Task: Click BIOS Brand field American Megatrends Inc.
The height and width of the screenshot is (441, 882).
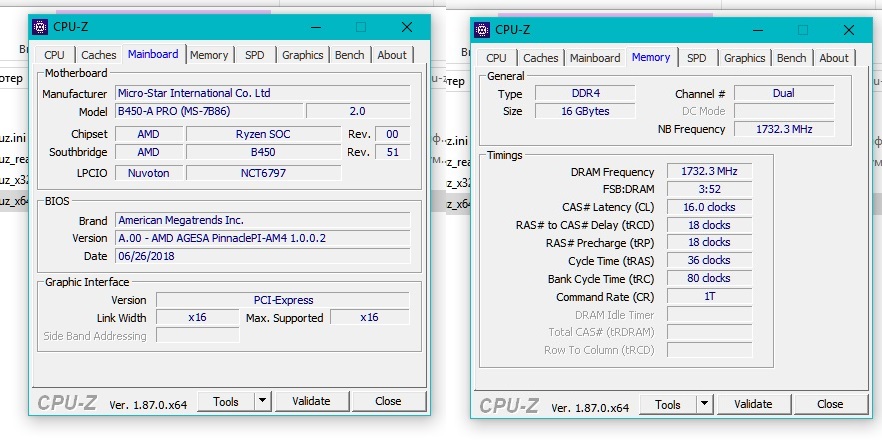Action: (263, 220)
